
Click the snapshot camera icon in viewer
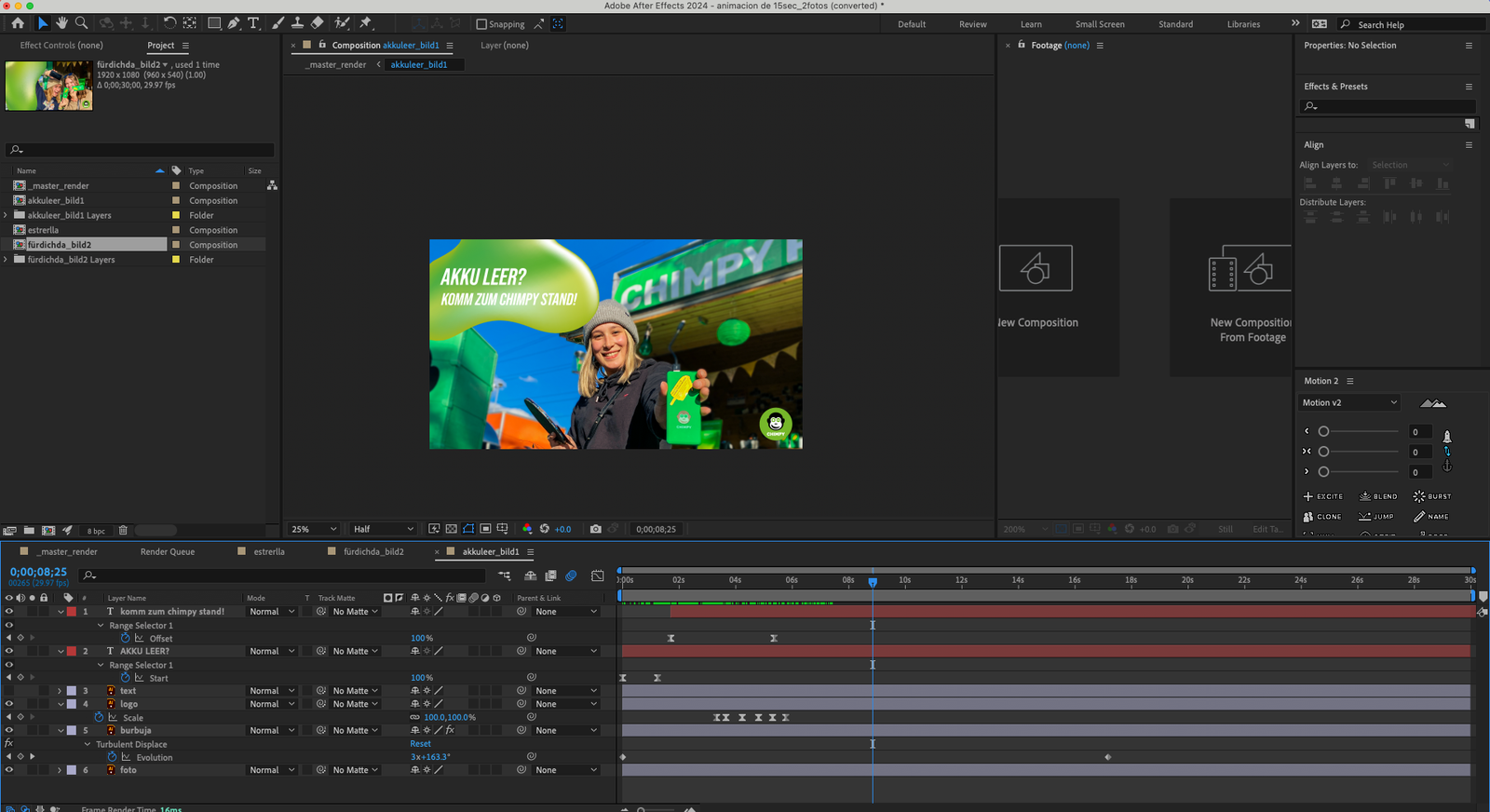(596, 529)
